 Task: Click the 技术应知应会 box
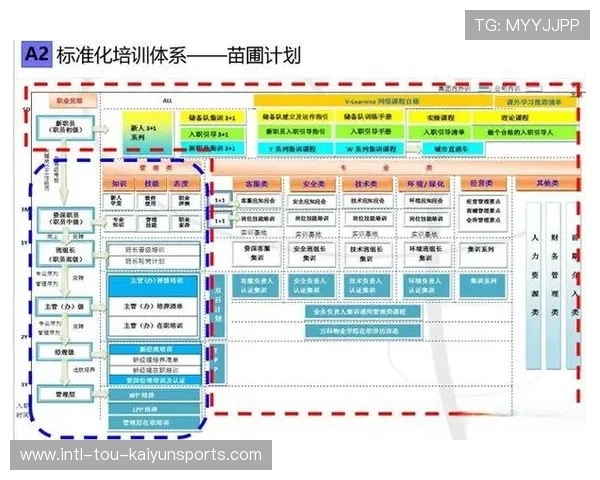pyautogui.click(x=368, y=201)
